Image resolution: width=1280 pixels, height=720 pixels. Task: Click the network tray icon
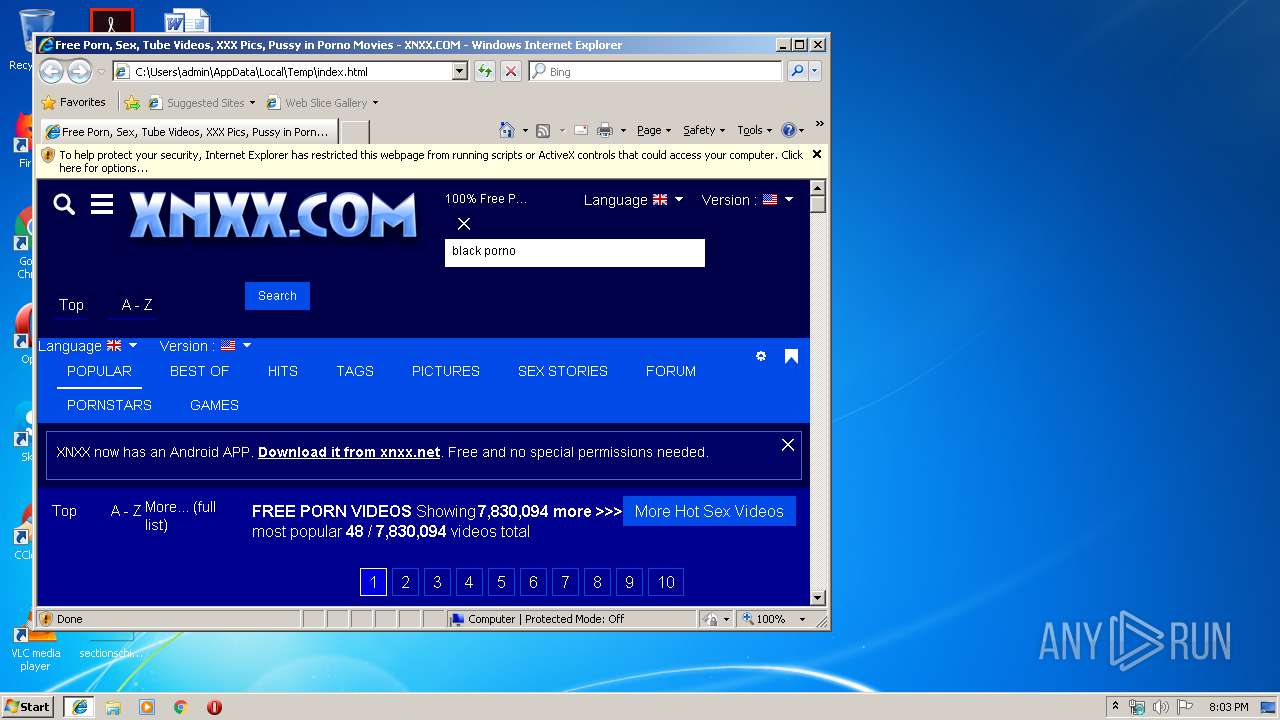coord(1137,707)
